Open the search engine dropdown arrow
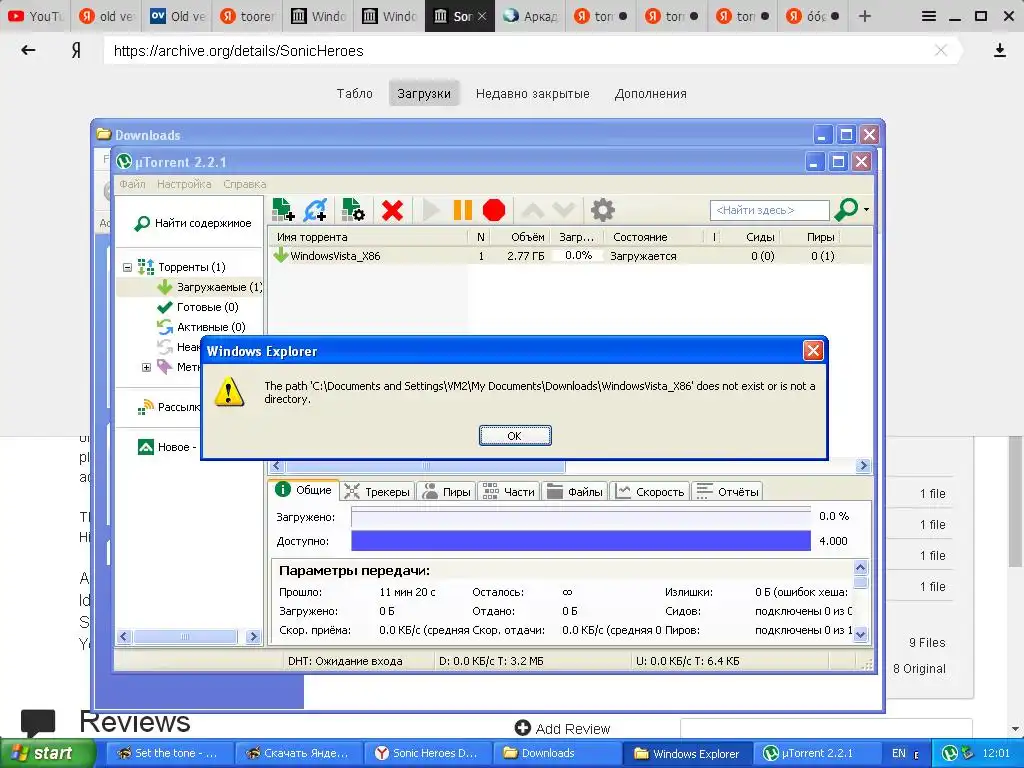Image resolution: width=1024 pixels, height=768 pixels. pyautogui.click(x=867, y=210)
